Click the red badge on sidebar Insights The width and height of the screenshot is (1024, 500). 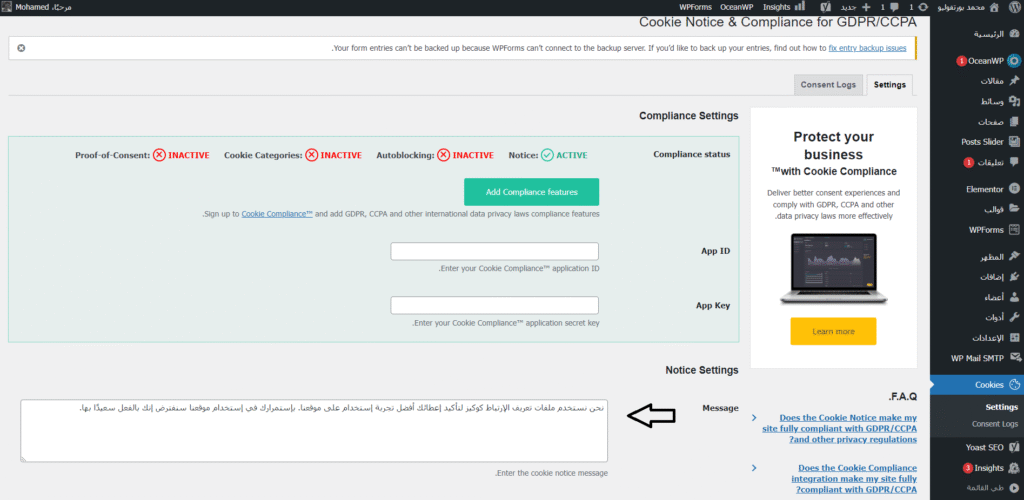point(967,468)
